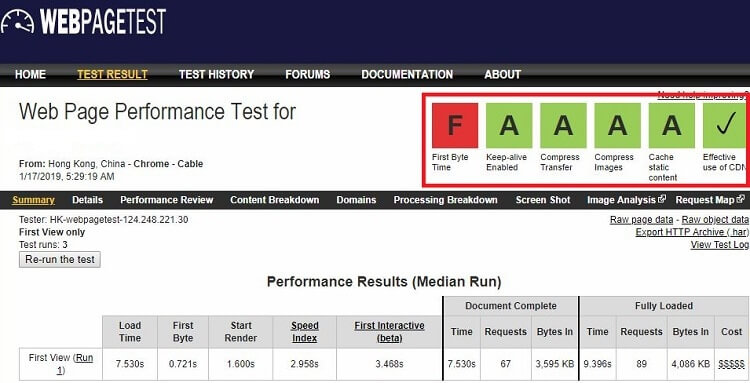Click the First Byte value 0.721s
The width and height of the screenshot is (750, 383).
pos(183,364)
